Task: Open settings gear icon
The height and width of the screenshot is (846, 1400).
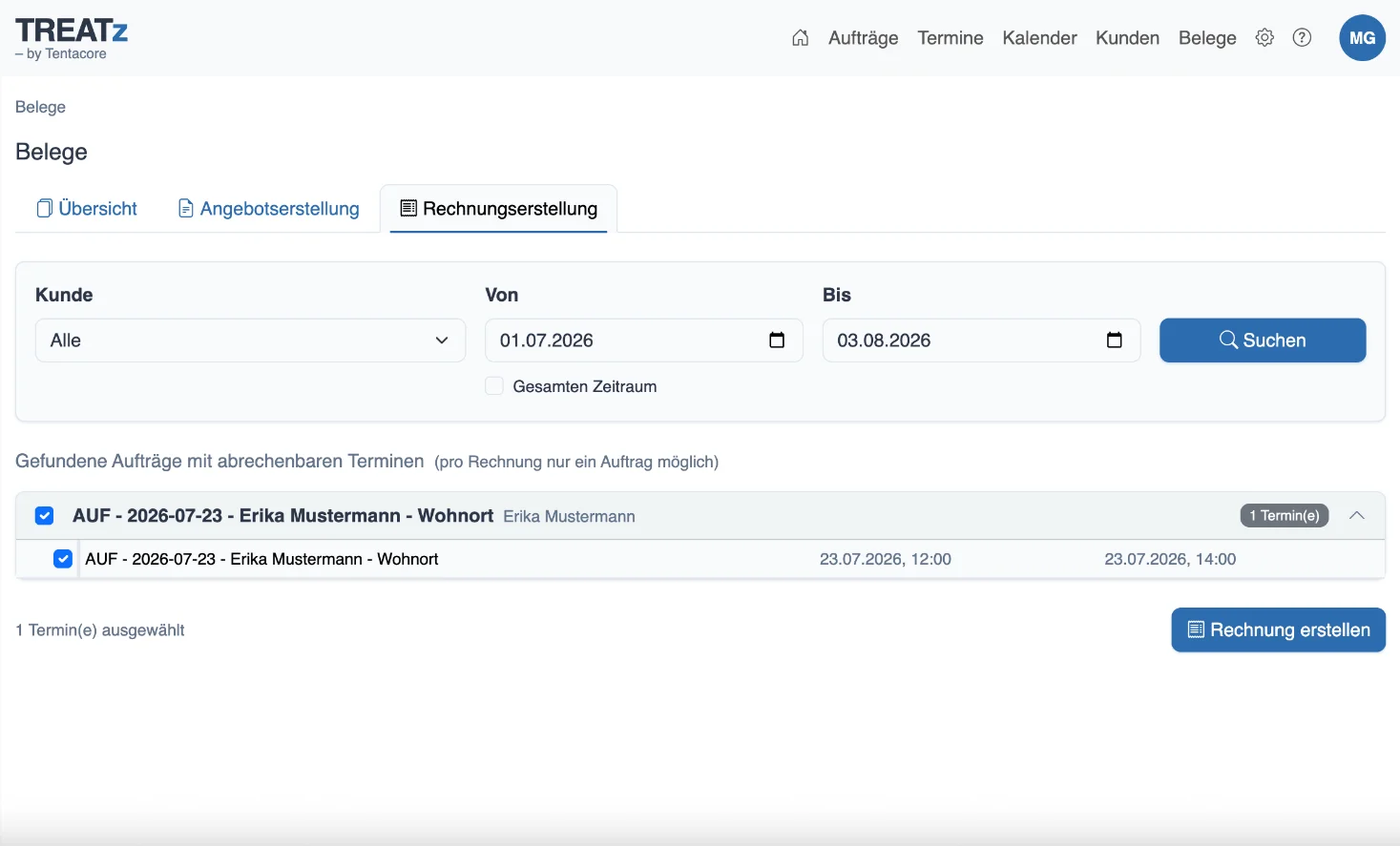Action: (x=1264, y=38)
